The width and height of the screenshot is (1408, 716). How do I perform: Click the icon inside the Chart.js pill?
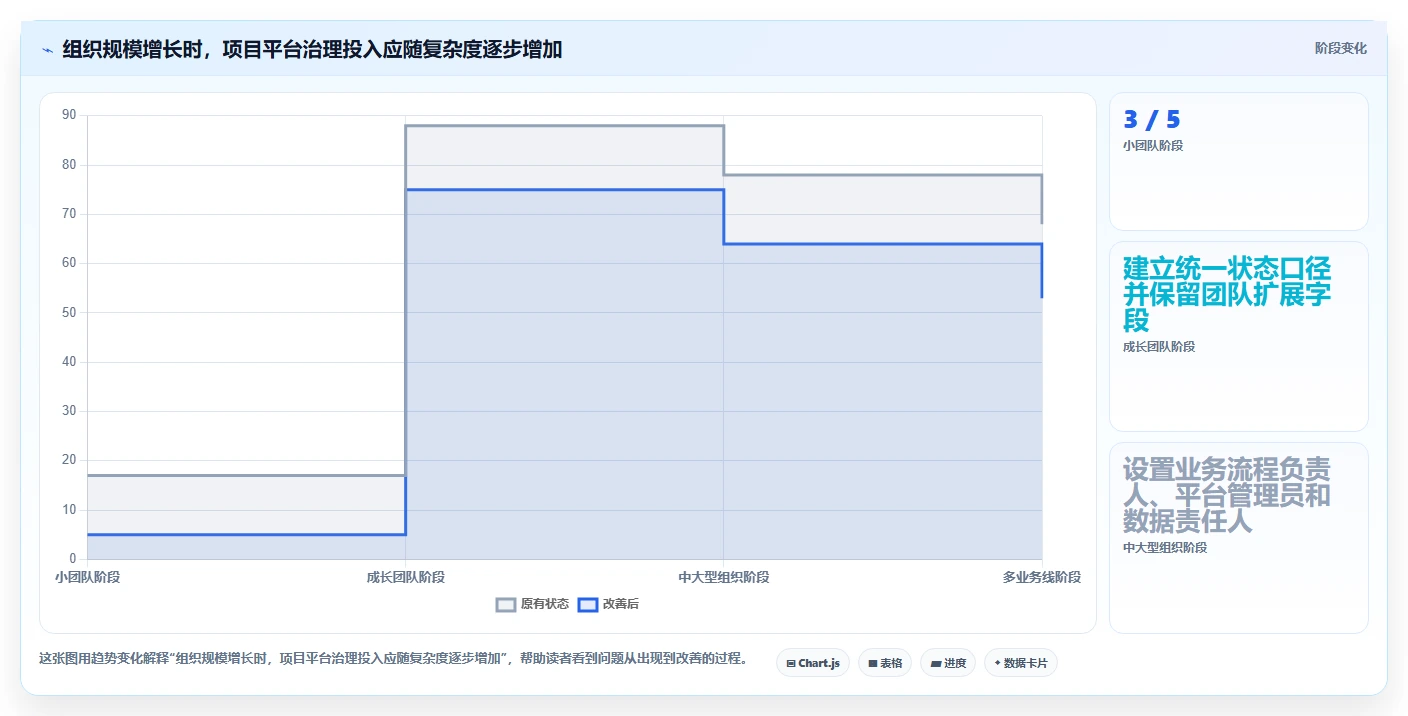pos(791,663)
